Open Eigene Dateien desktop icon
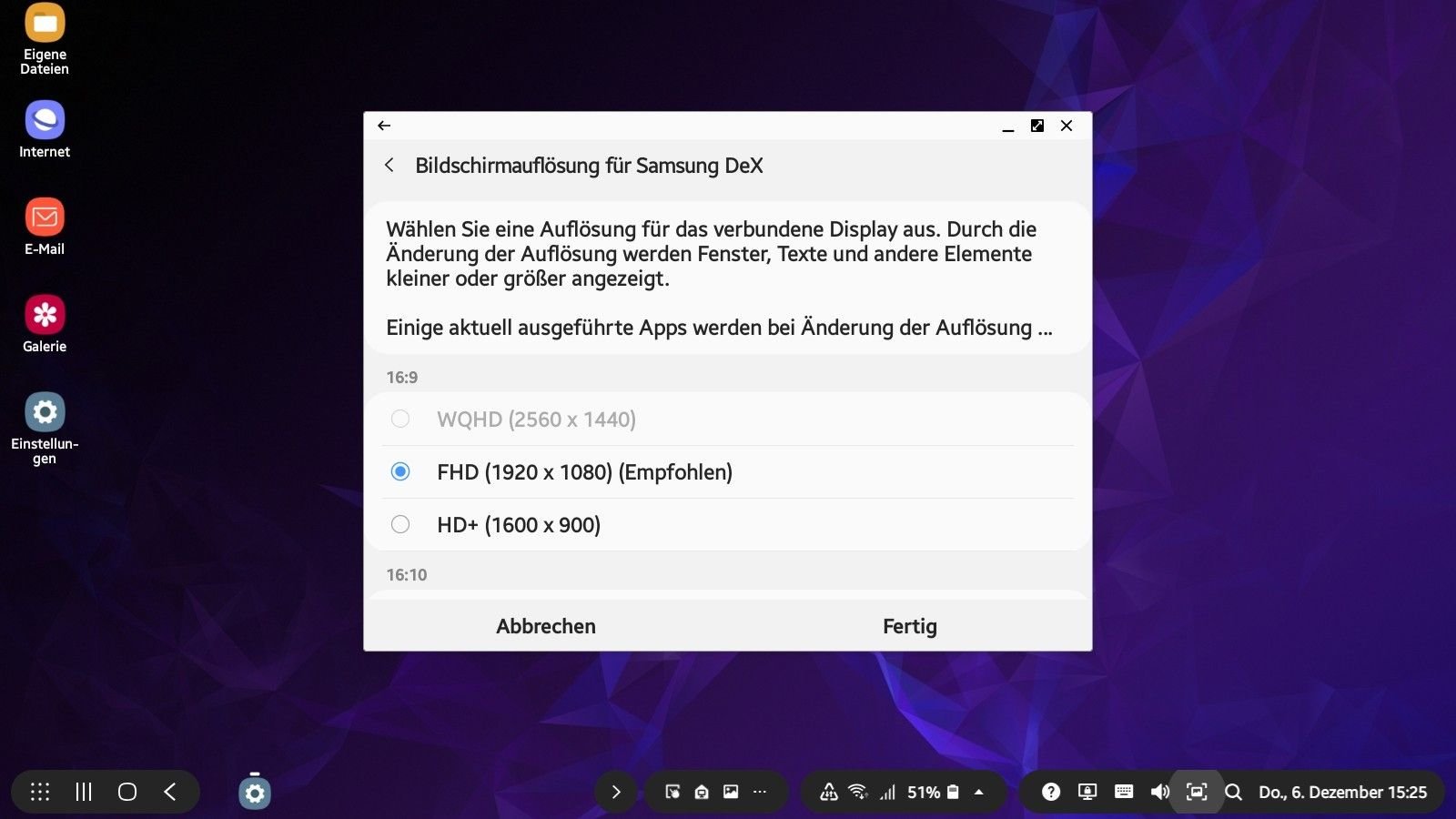The width and height of the screenshot is (1456, 819). (x=45, y=39)
